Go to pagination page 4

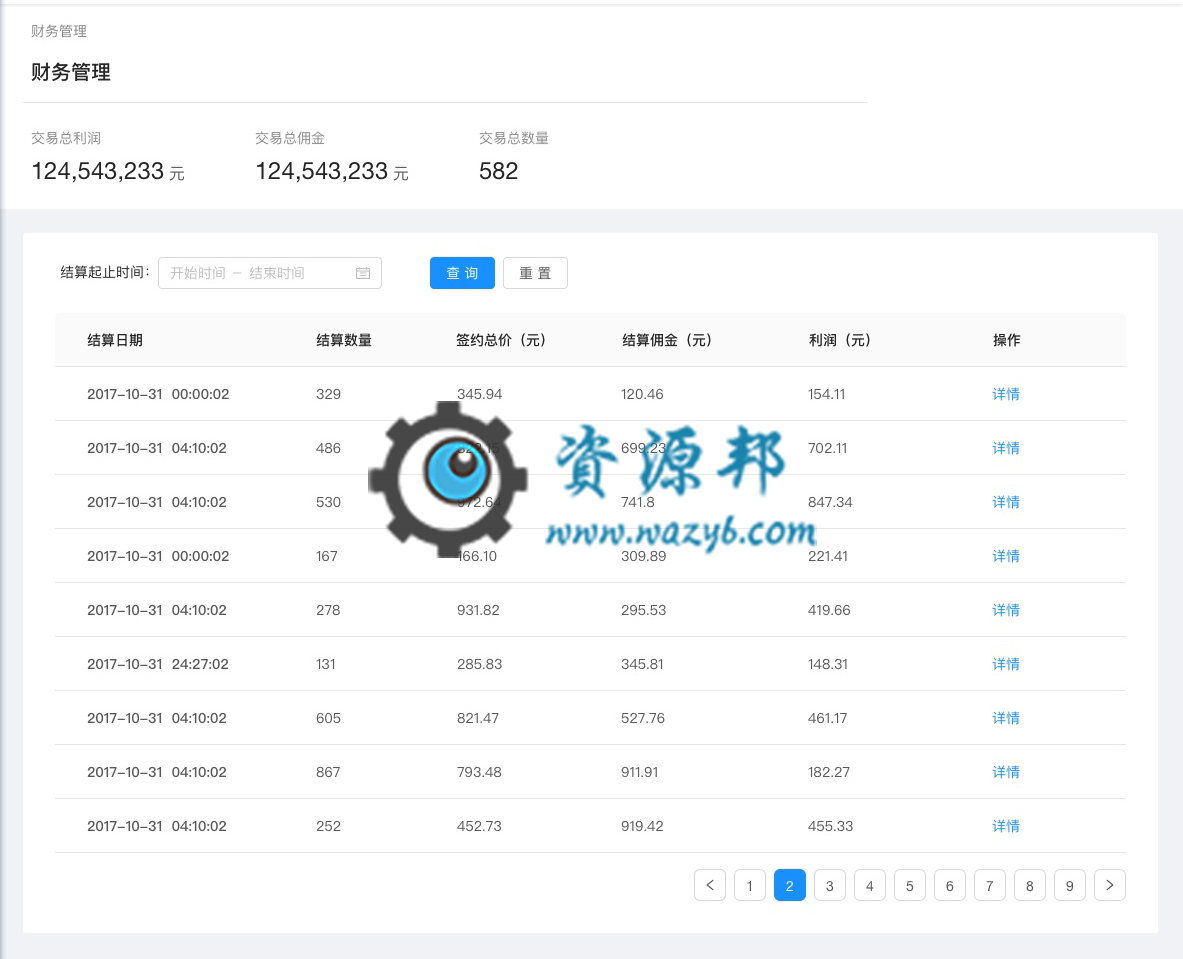870,885
